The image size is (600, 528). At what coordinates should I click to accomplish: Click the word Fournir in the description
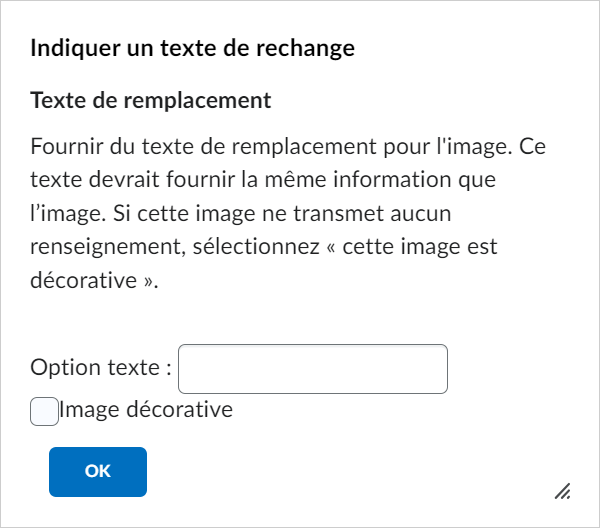(67, 146)
